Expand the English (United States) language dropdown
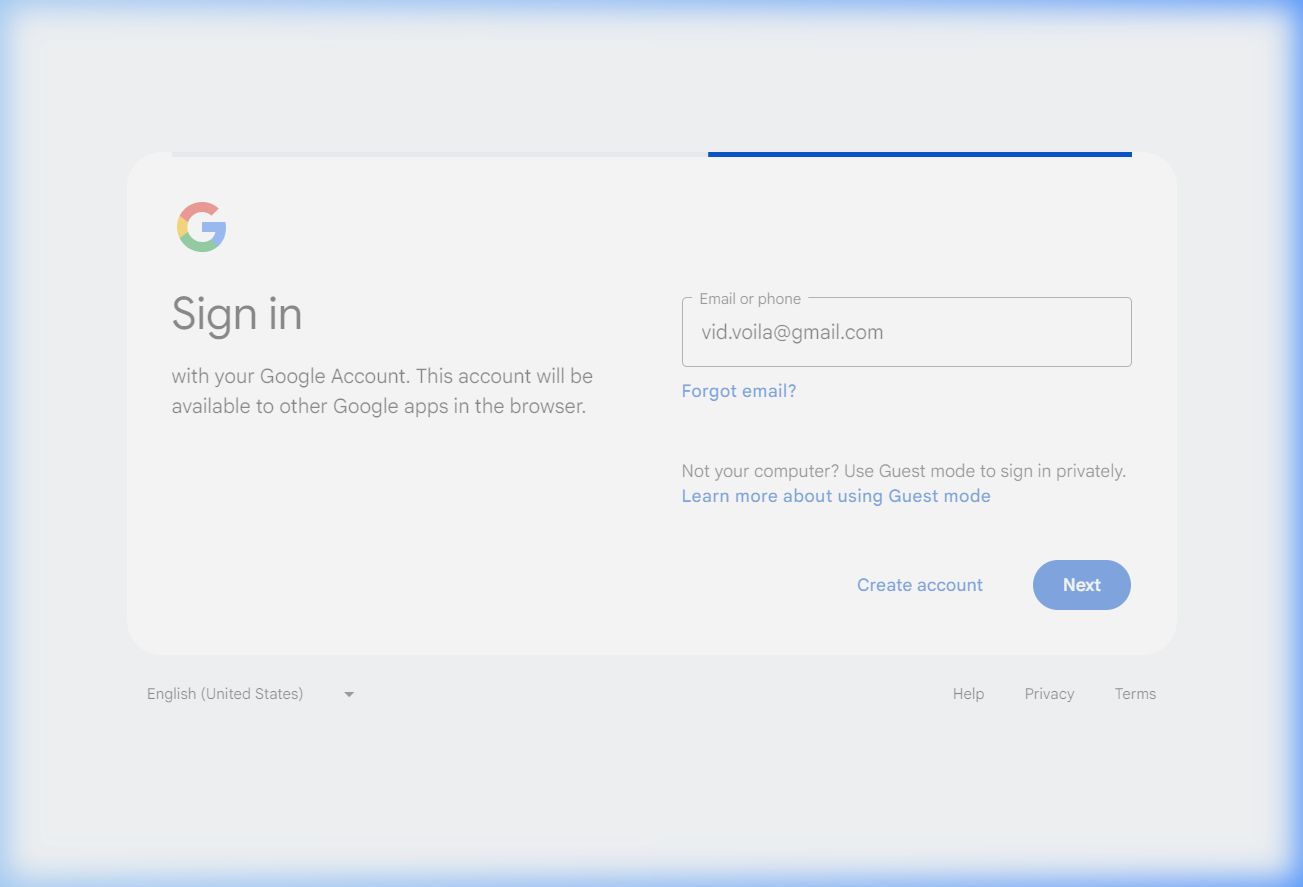Image resolution: width=1303 pixels, height=887 pixels. (225, 694)
